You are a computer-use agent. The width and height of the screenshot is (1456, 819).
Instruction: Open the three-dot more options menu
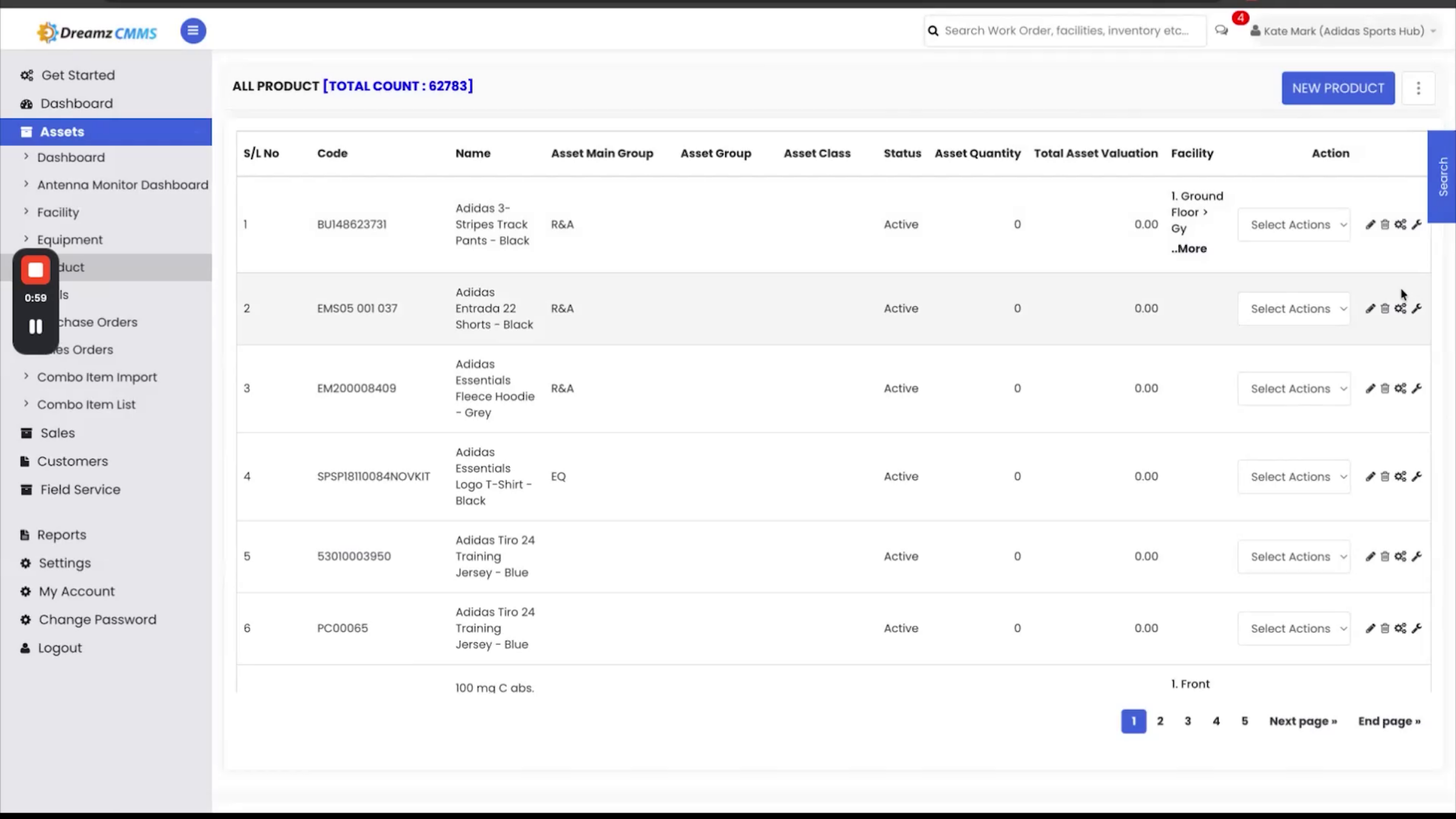tap(1418, 88)
